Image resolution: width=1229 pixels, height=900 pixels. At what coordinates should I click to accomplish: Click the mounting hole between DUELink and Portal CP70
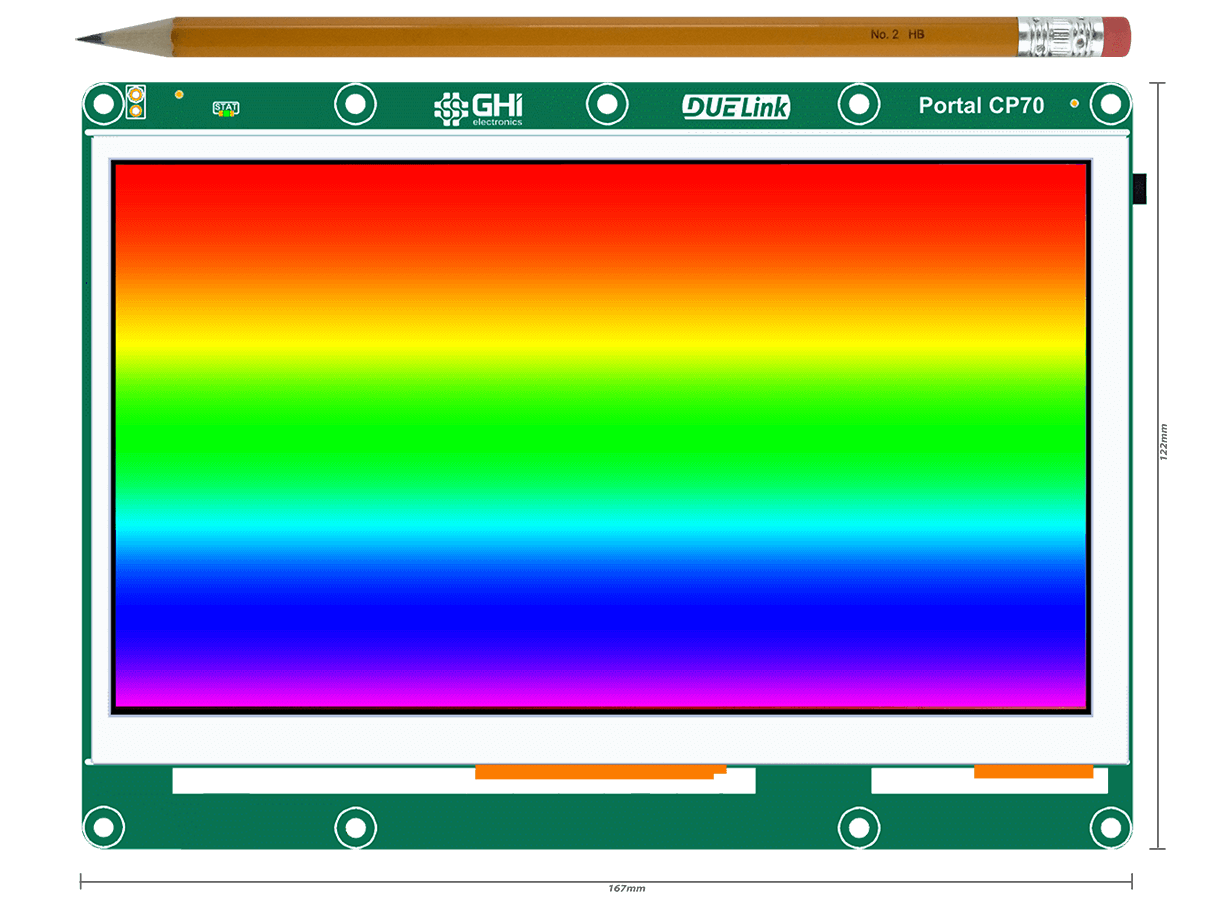click(858, 104)
